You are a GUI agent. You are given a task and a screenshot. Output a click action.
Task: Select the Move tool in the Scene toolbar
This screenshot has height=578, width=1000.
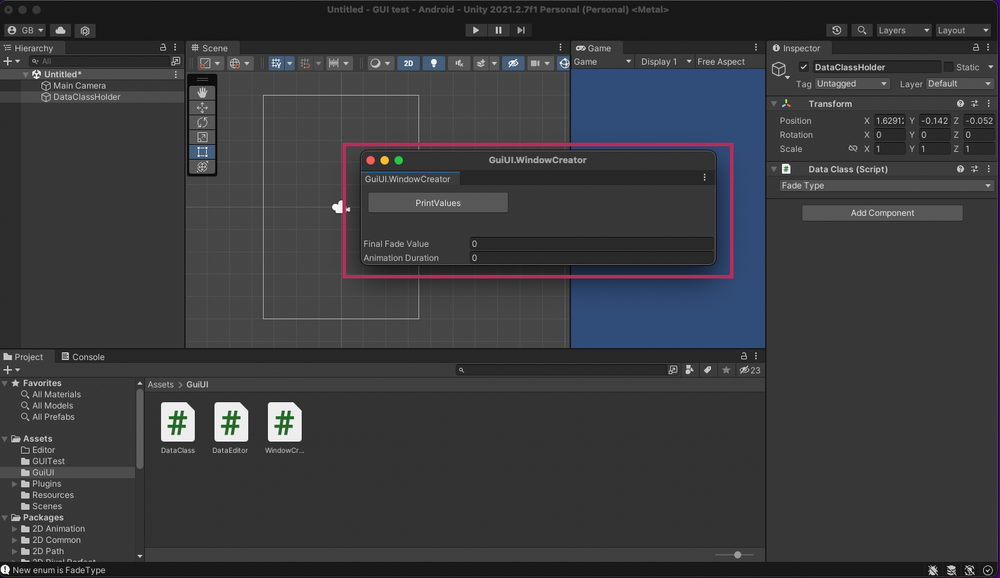[202, 107]
